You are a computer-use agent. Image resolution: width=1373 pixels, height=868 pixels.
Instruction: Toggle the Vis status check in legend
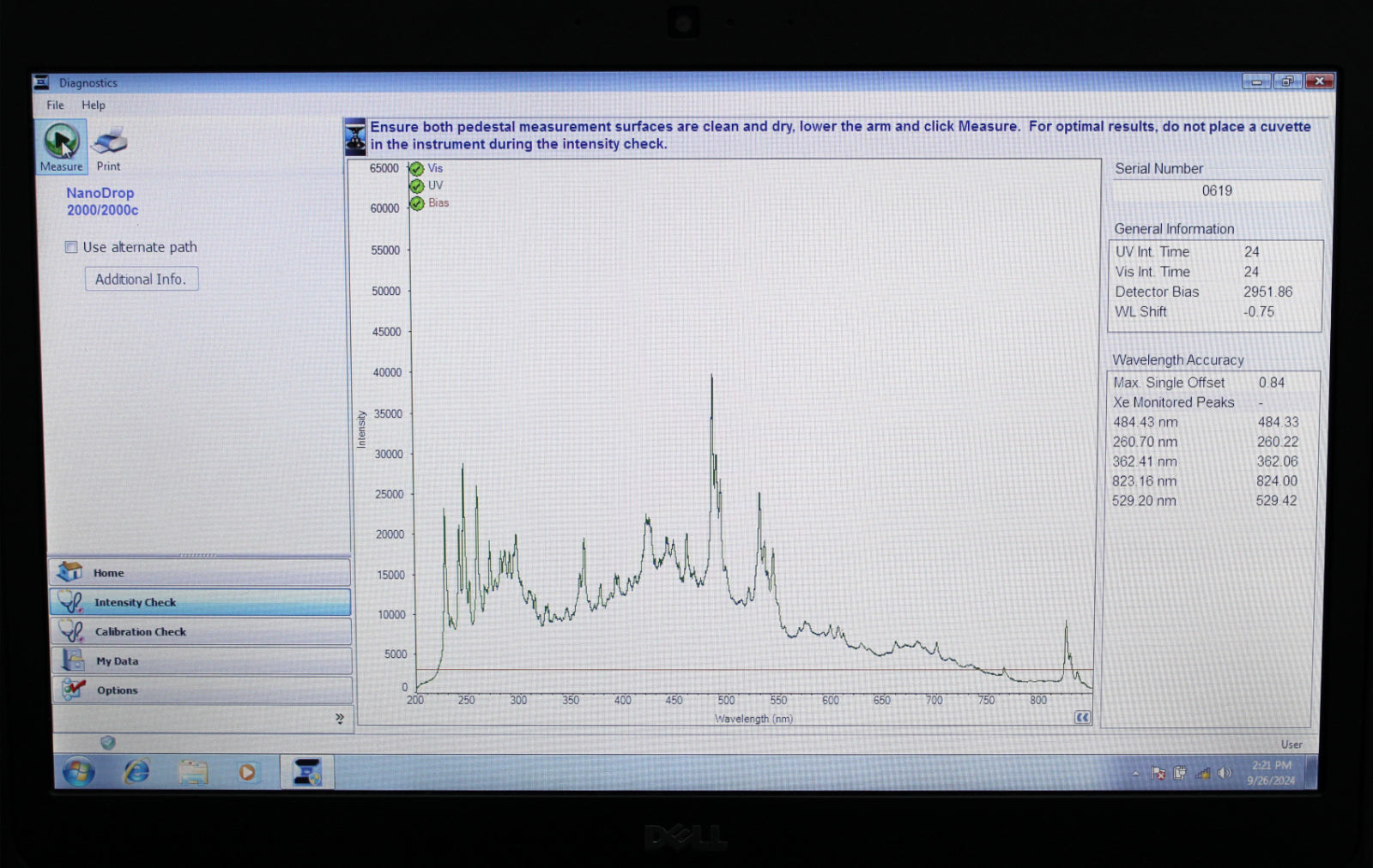416,169
